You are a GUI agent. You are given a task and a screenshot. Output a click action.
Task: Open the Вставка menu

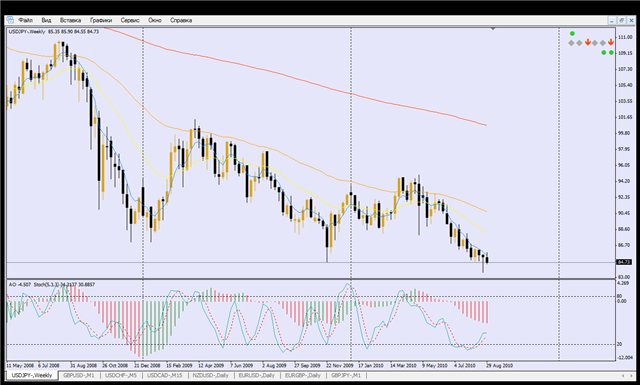tap(70, 20)
